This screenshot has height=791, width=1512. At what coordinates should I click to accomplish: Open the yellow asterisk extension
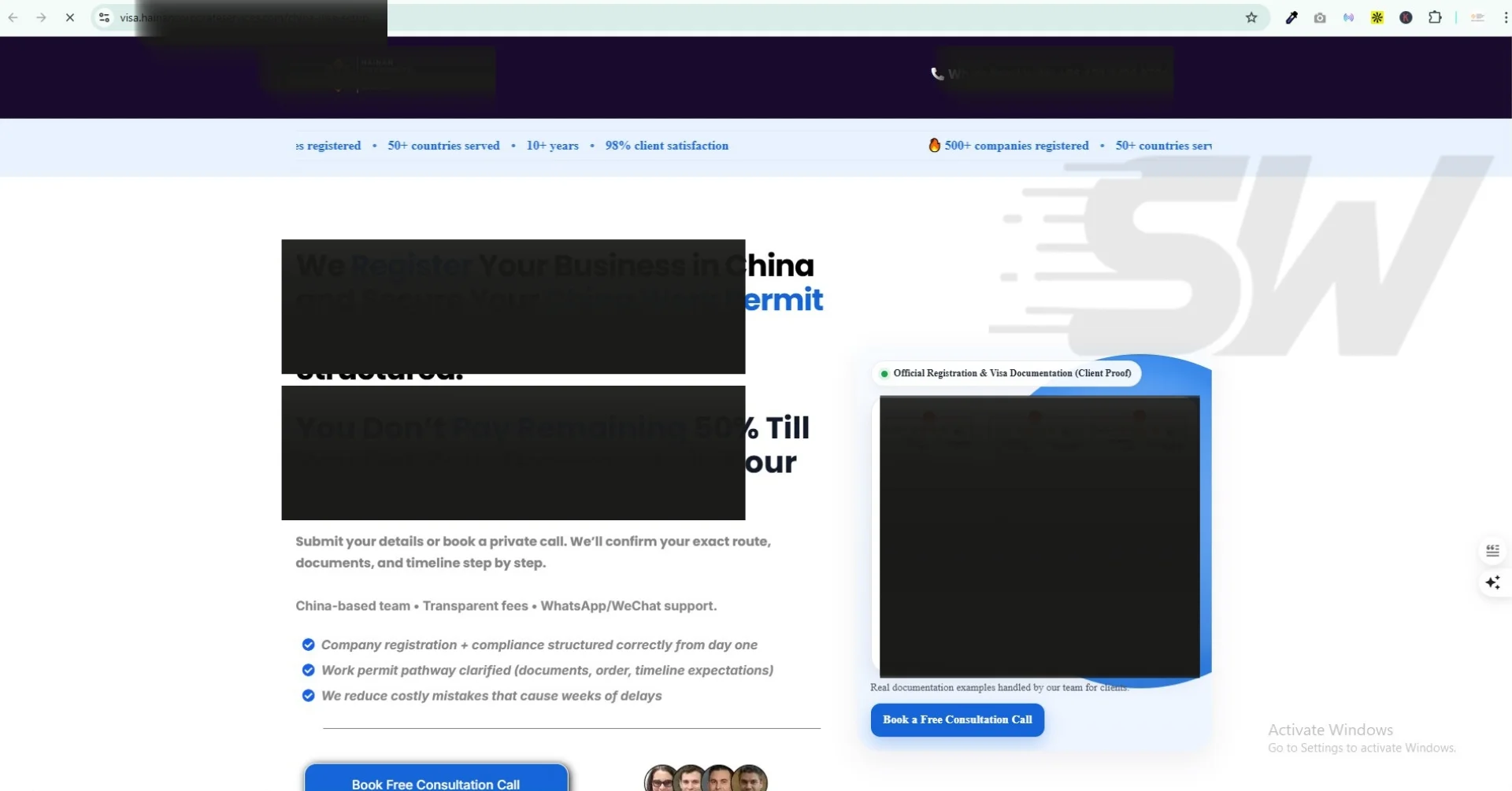click(1377, 17)
